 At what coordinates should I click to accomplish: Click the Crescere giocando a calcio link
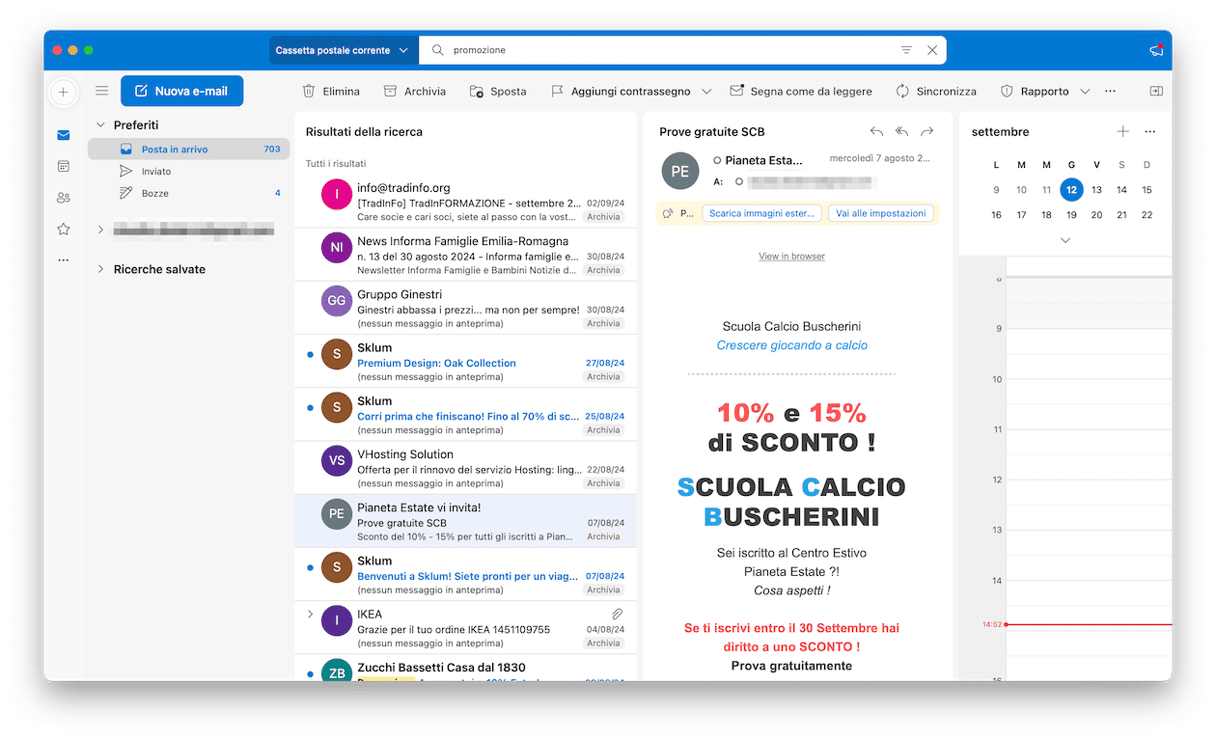click(x=792, y=345)
